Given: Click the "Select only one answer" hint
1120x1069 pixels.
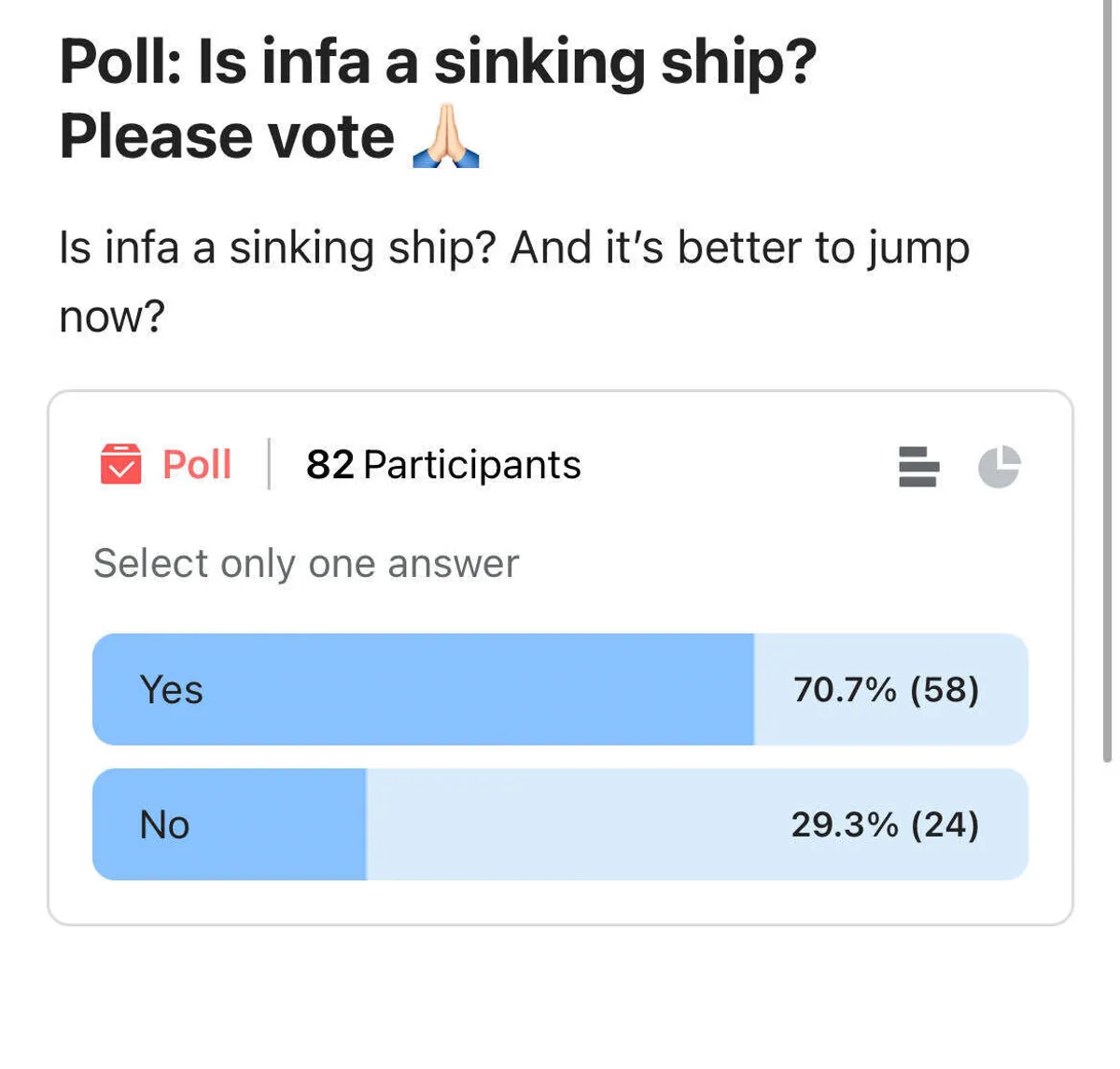Looking at the screenshot, I should [306, 563].
